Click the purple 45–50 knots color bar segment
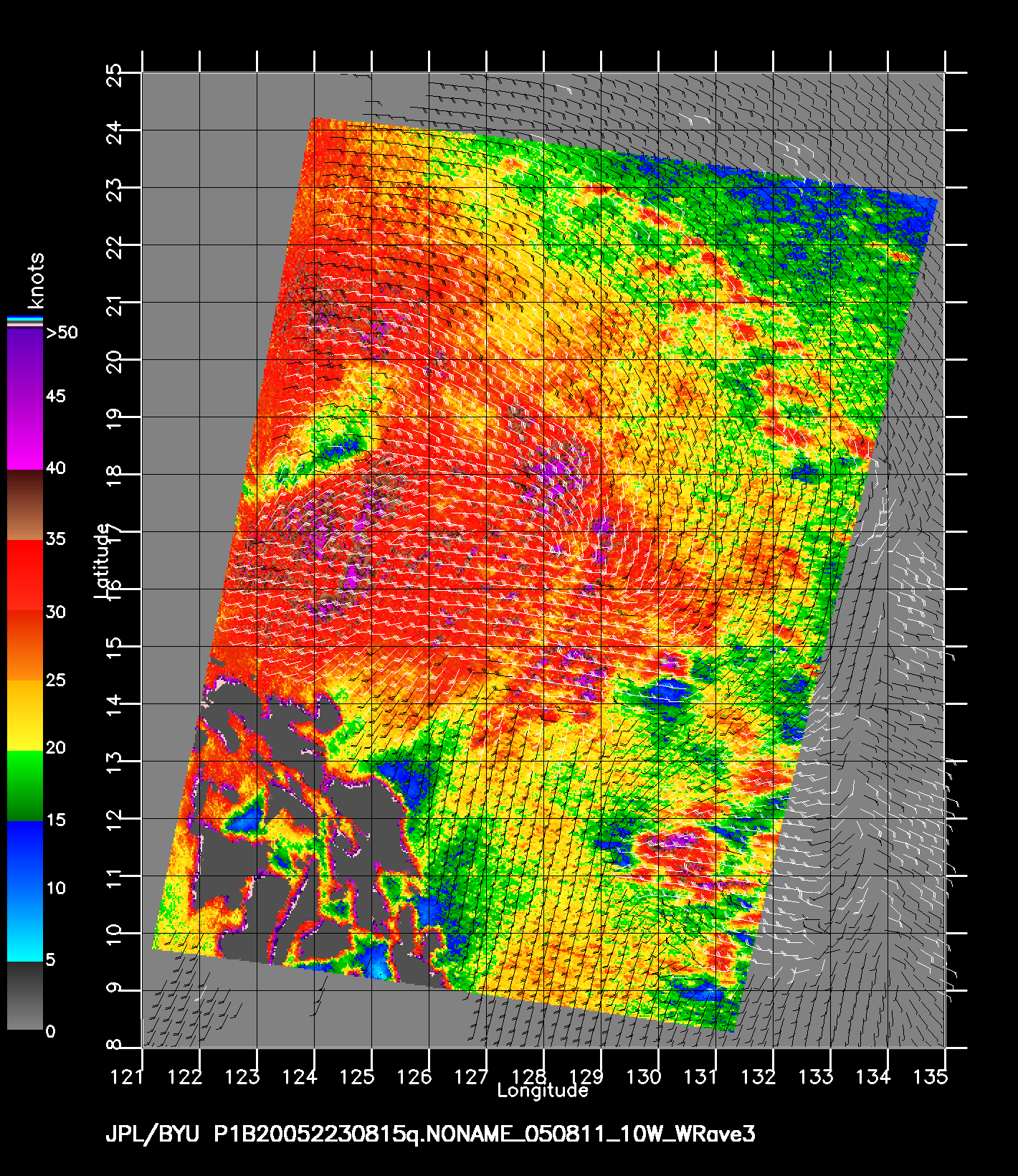This screenshot has height=1176, width=1018. click(x=24, y=364)
